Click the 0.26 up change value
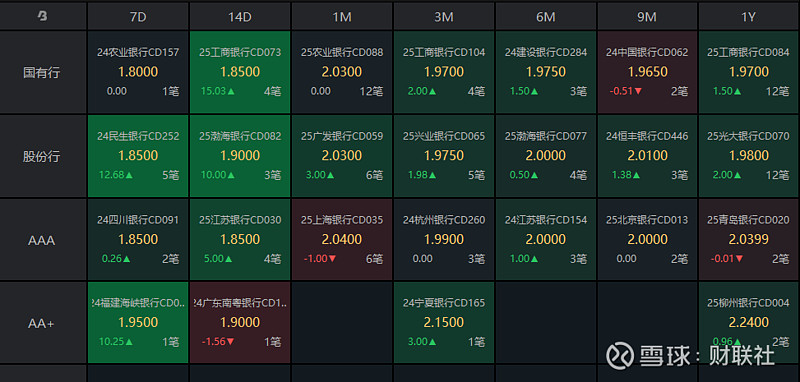 click(116, 259)
